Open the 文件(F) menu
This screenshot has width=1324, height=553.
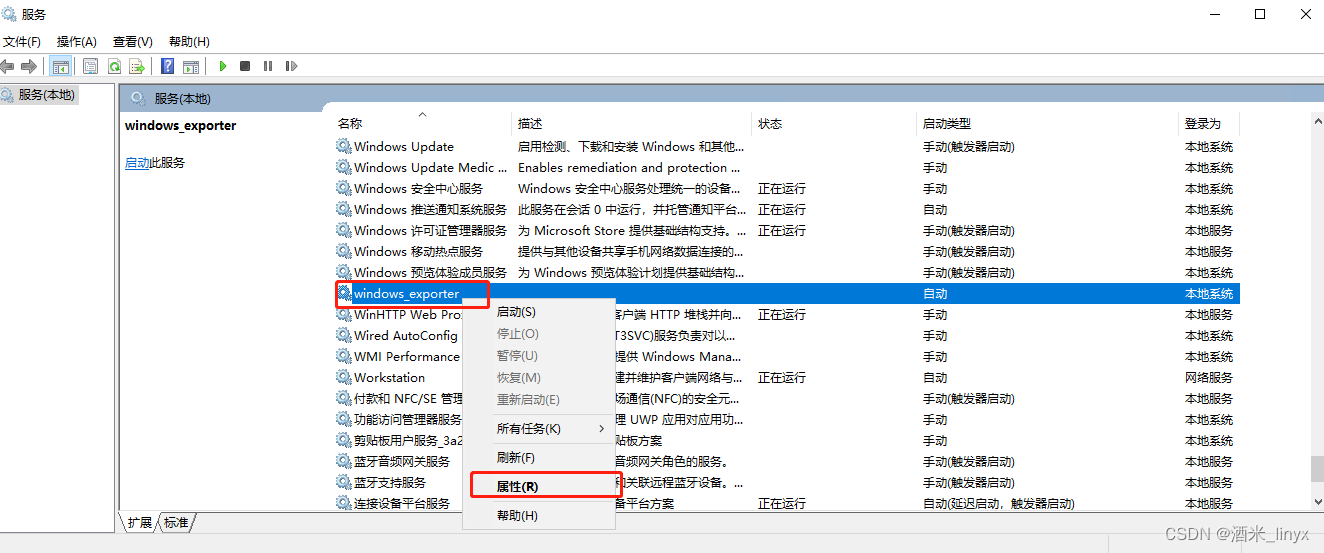pyautogui.click(x=21, y=41)
